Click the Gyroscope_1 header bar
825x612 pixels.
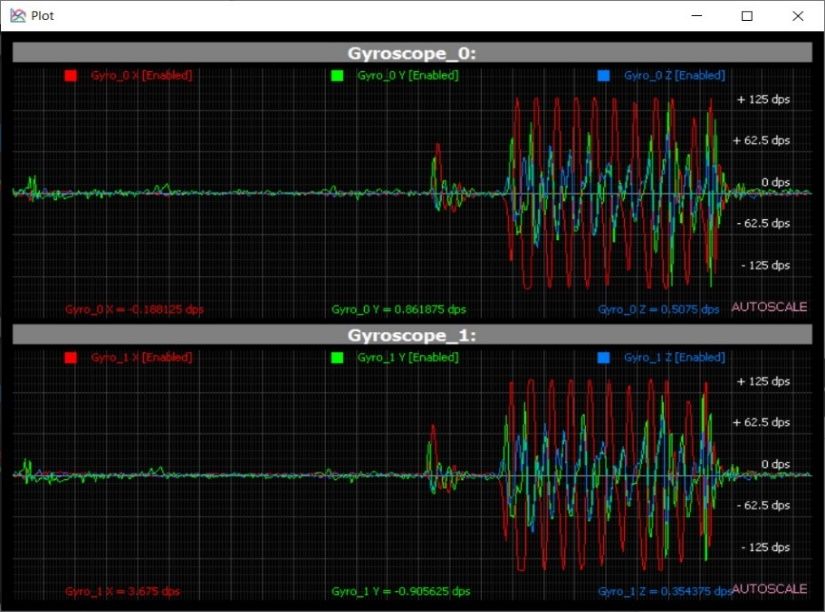pyautogui.click(x=412, y=335)
